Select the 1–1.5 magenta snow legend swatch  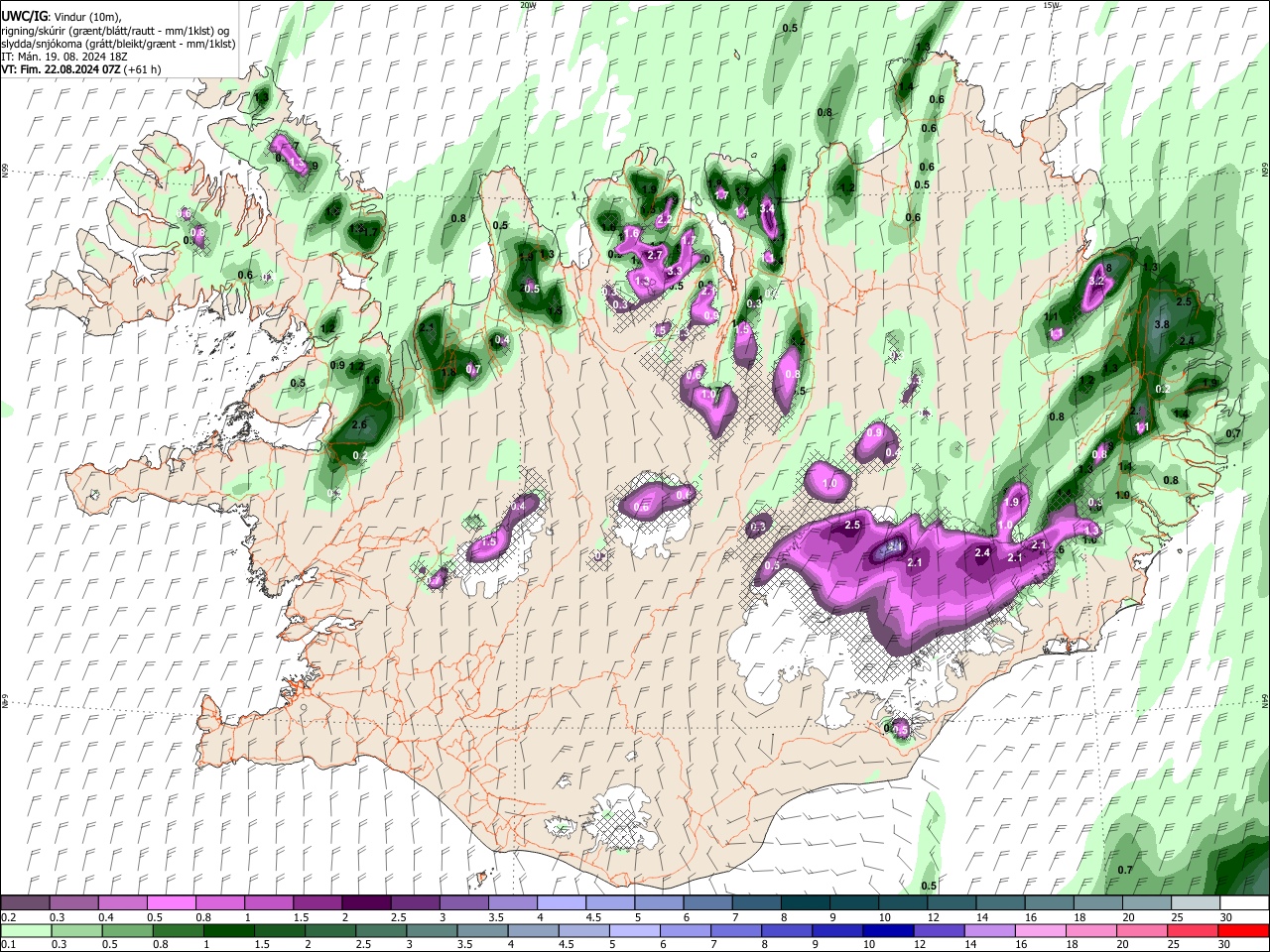(268, 903)
